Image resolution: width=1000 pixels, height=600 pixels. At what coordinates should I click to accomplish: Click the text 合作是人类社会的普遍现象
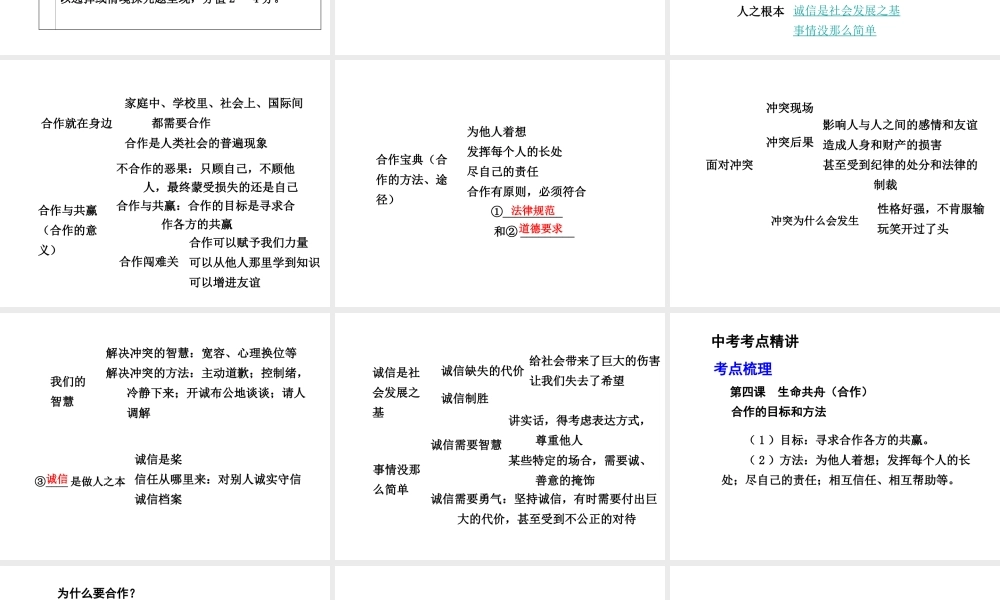(x=196, y=143)
